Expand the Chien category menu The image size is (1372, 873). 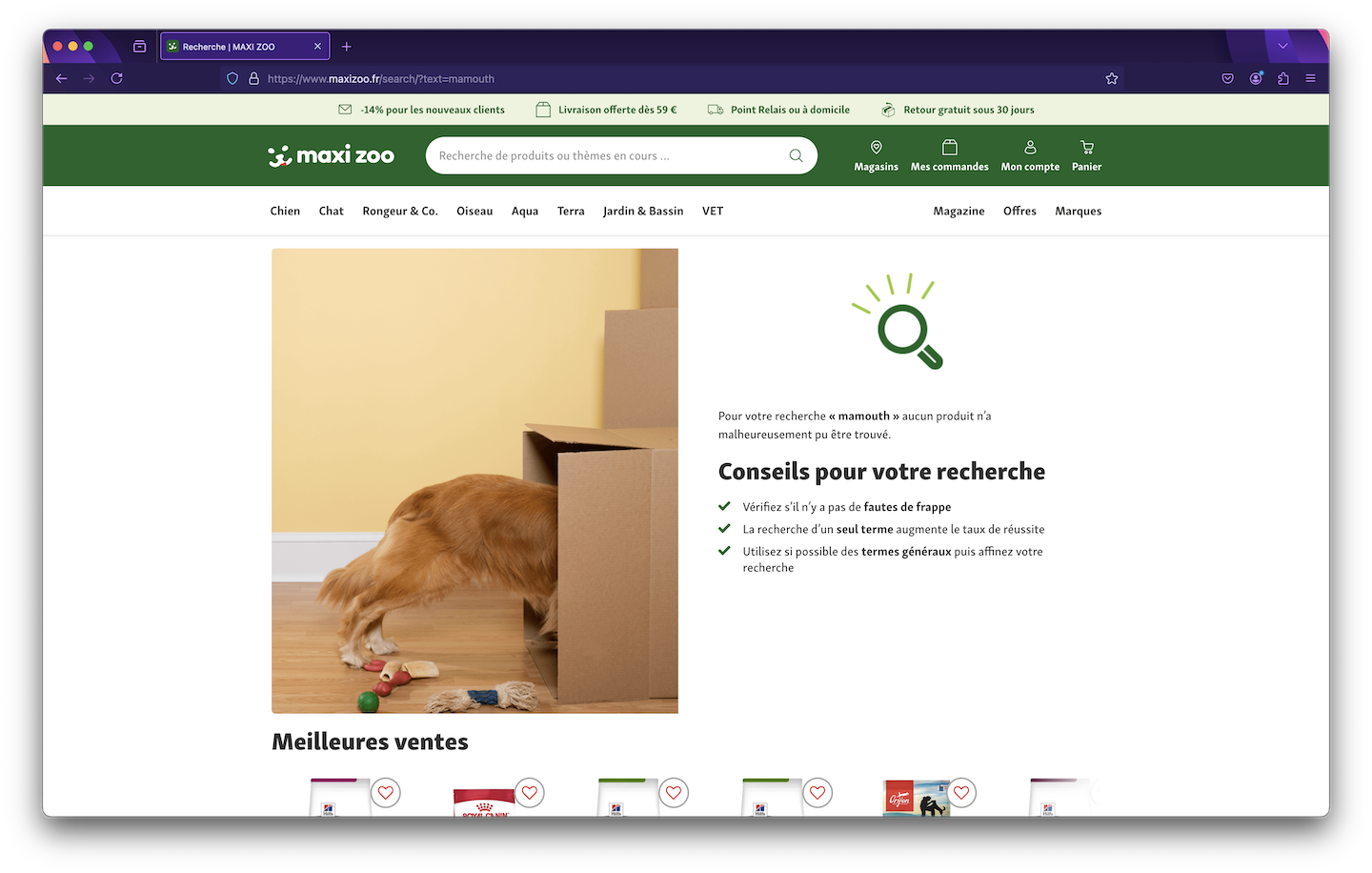285,211
